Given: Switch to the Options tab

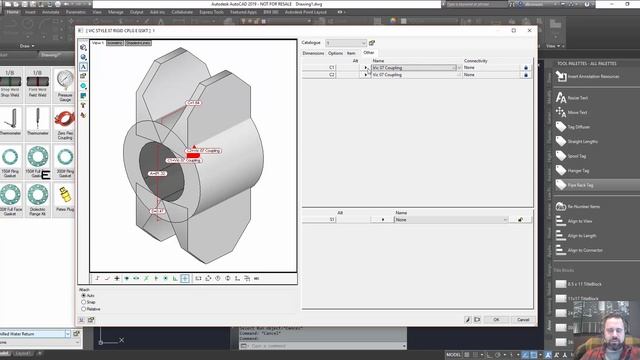Looking at the screenshot, I should pos(336,53).
